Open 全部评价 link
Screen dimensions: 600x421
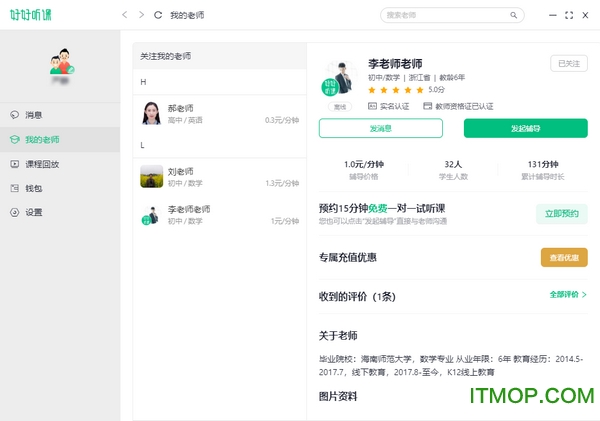point(568,294)
